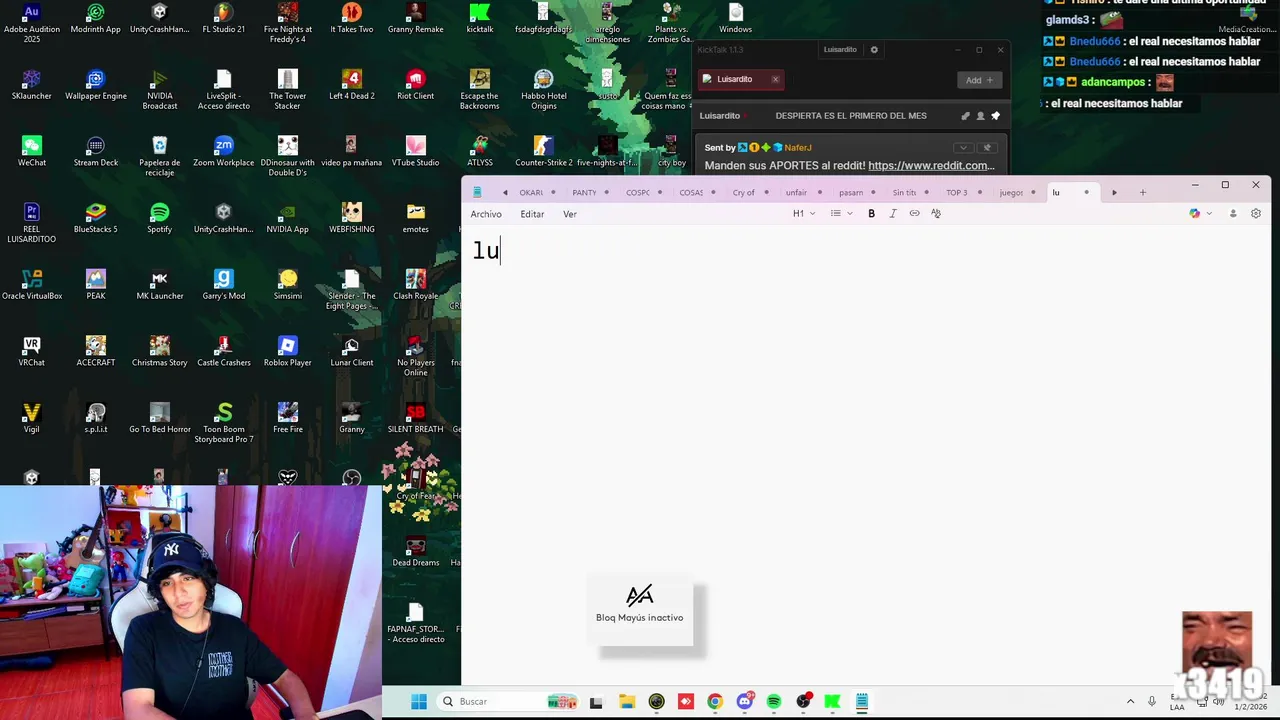Viewport: 1280px width, 720px height.
Task: Open File Explorer from the taskbar
Action: 626,702
